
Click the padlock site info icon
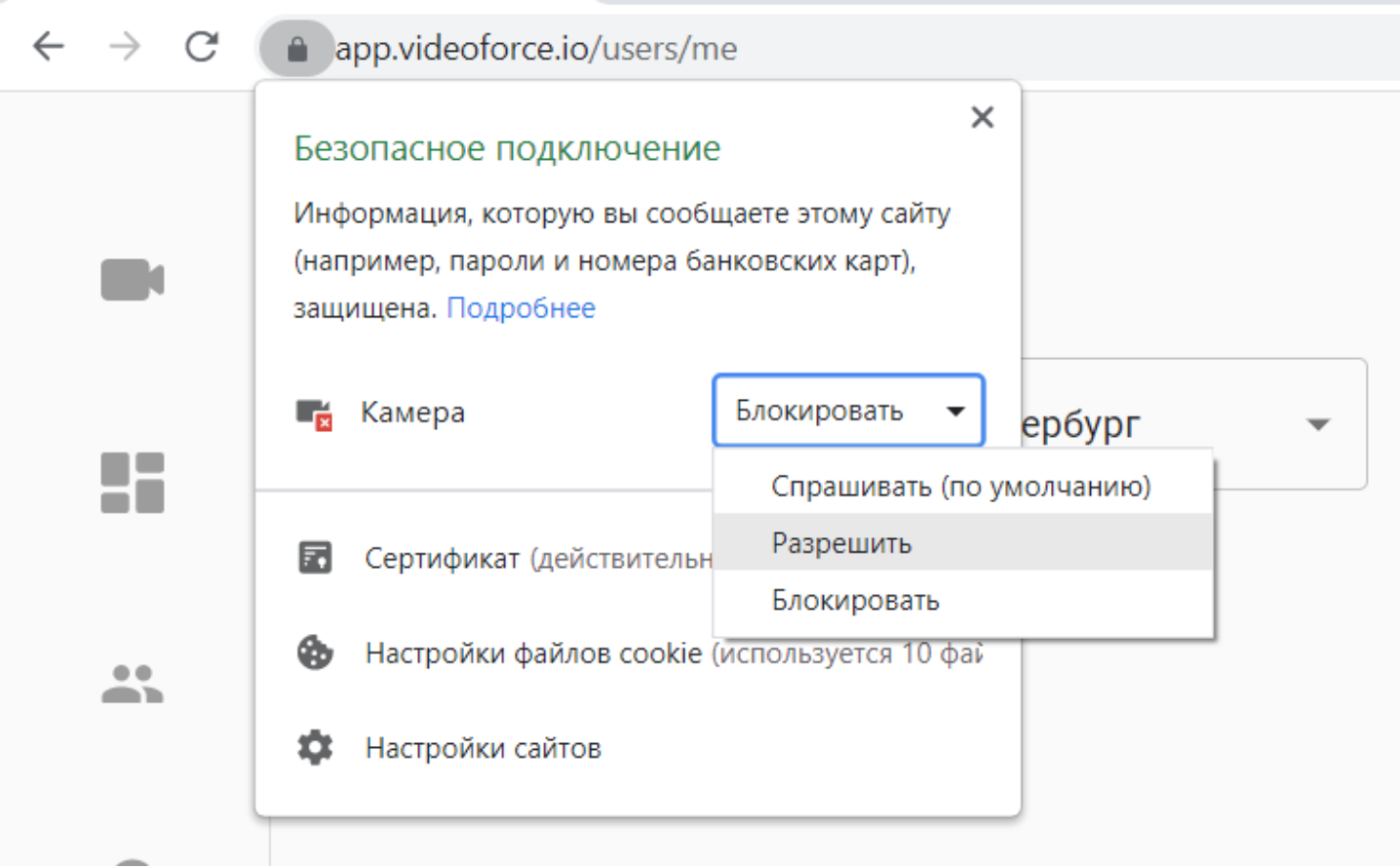pos(297,48)
